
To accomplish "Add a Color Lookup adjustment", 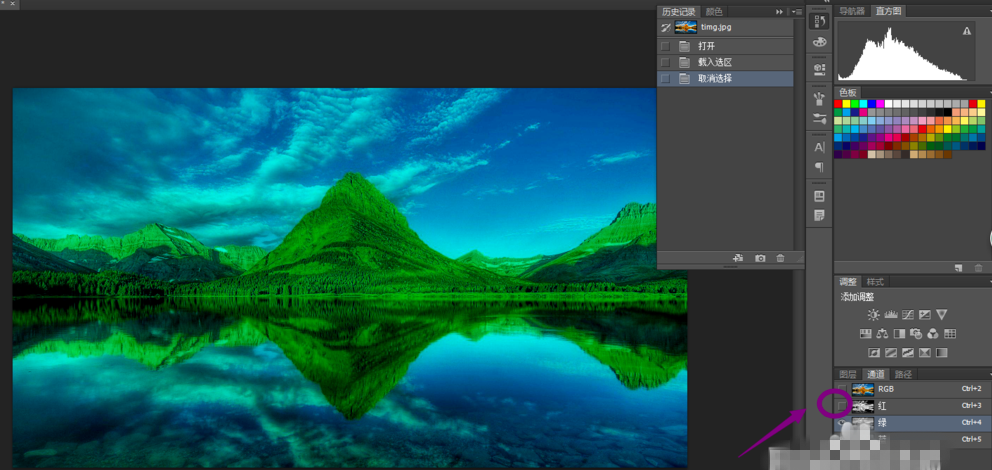I will 950,333.
